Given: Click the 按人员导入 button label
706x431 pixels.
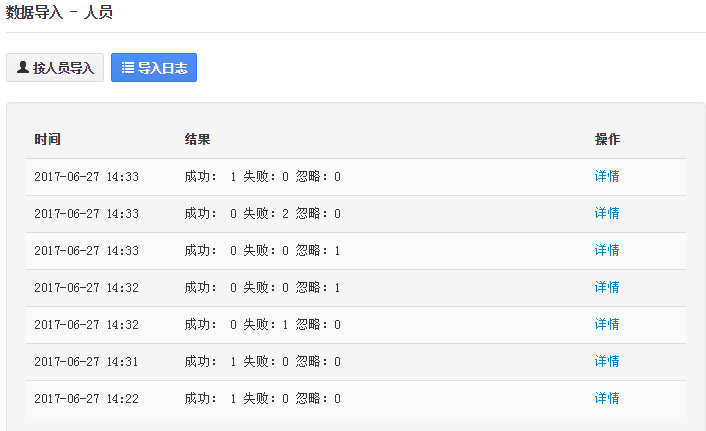Looking at the screenshot, I should pos(63,68).
